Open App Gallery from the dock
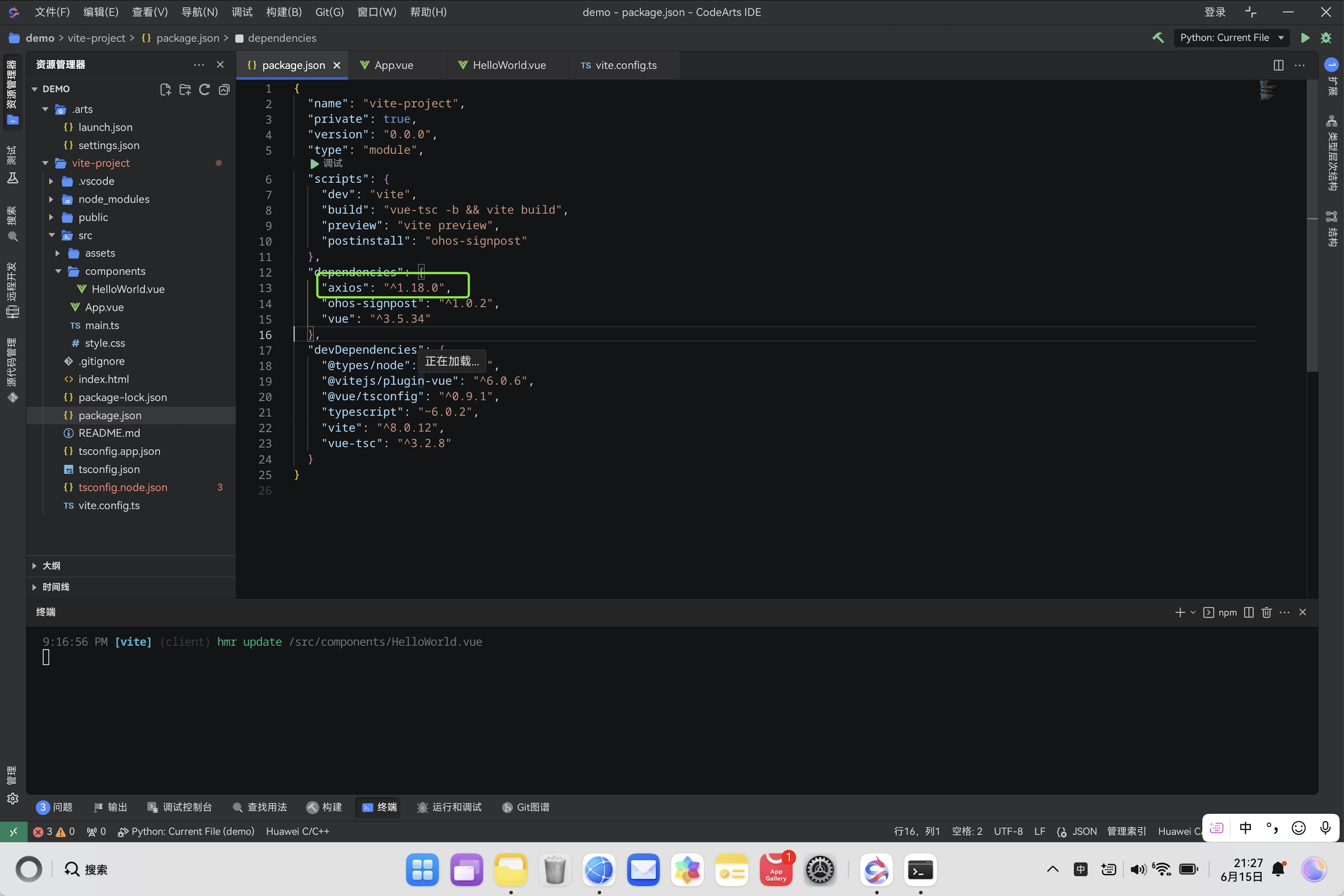Viewport: 1344px width, 896px height. click(776, 870)
